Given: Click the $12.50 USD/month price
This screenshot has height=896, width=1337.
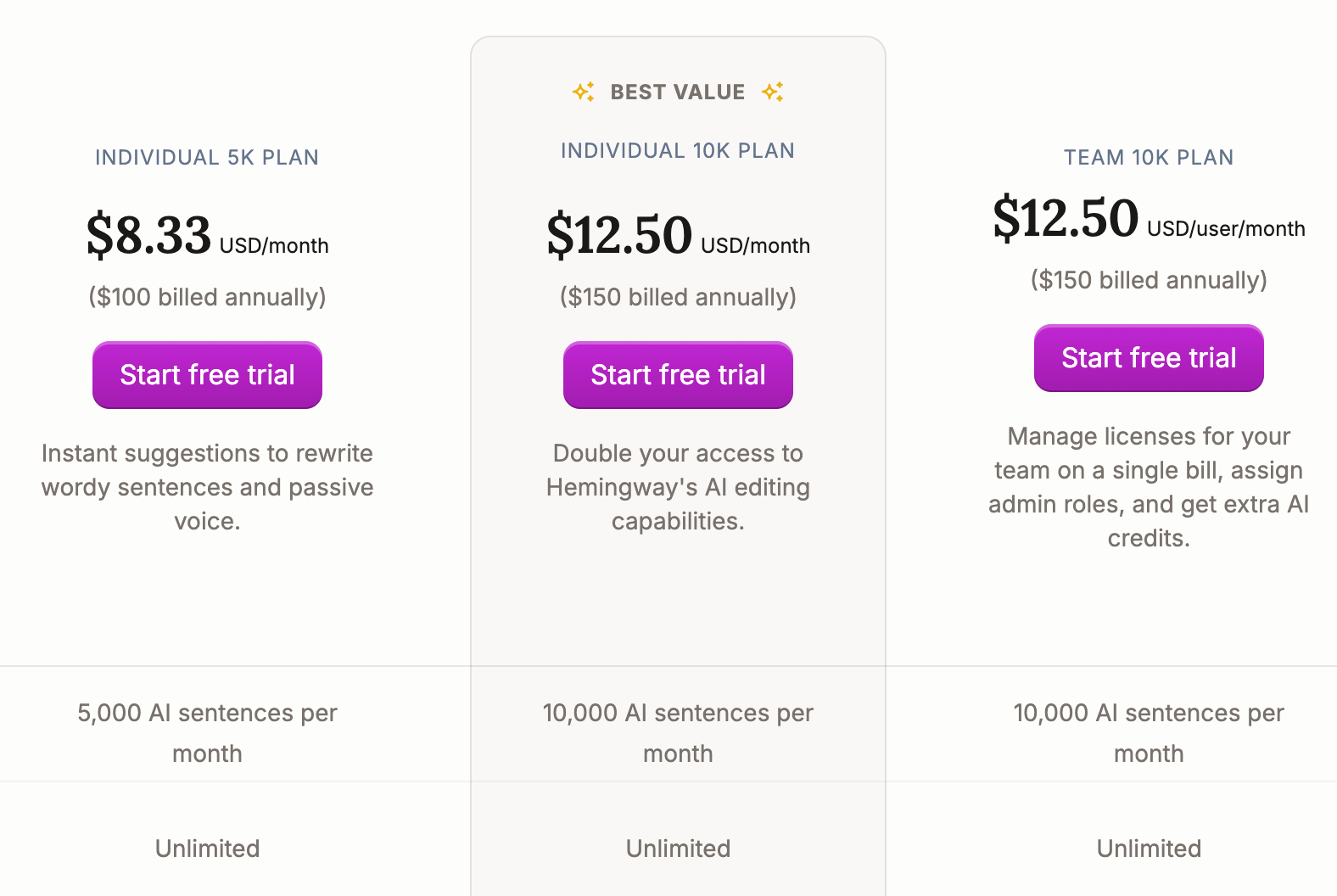Looking at the screenshot, I should click(x=620, y=235).
